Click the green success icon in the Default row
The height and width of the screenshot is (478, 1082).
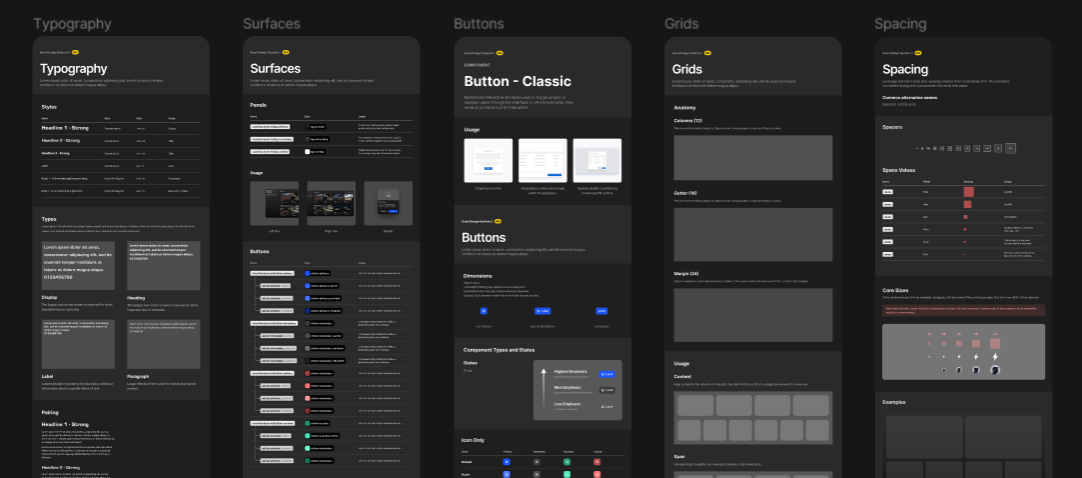click(567, 461)
